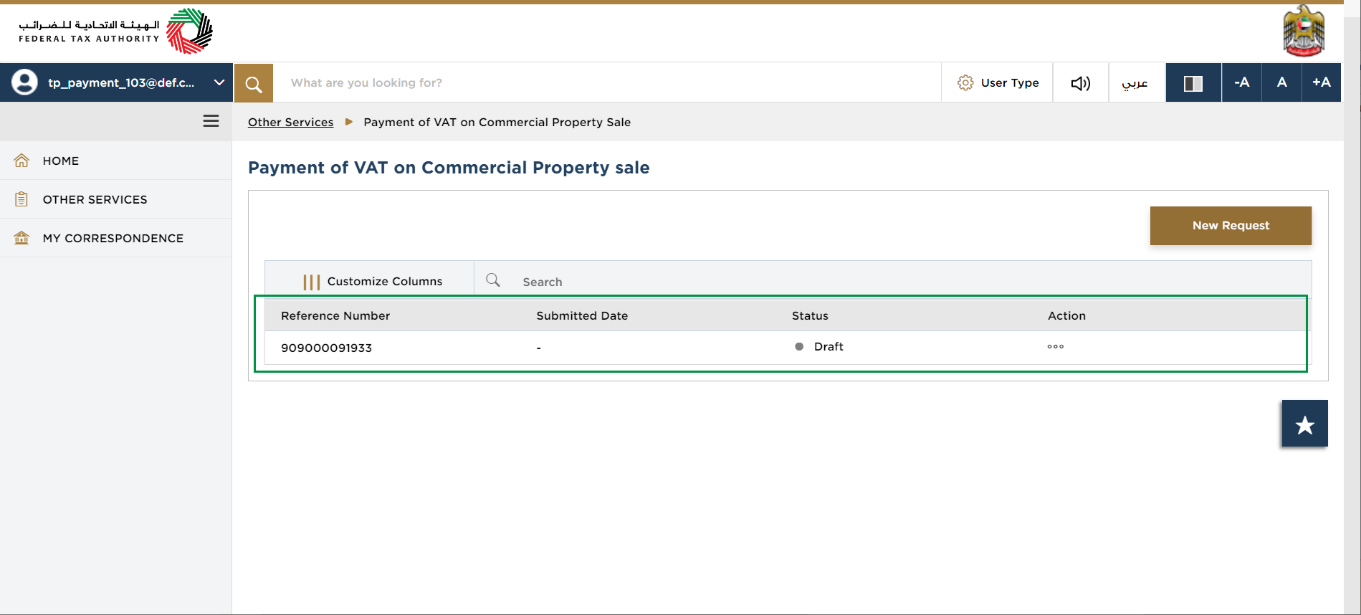
Task: Open OTHER SERVICES in sidebar
Action: (x=95, y=200)
